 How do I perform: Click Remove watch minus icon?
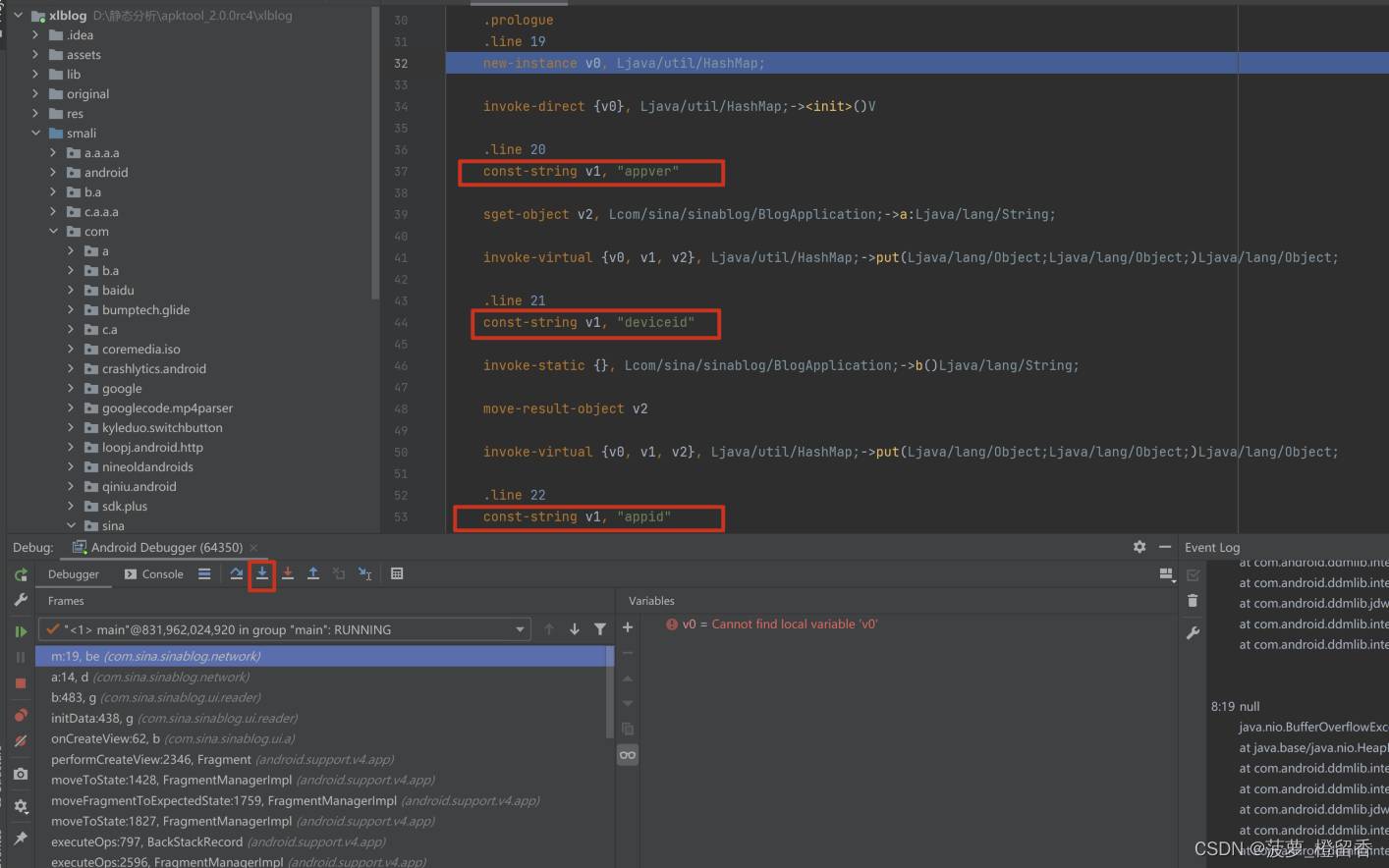click(628, 653)
